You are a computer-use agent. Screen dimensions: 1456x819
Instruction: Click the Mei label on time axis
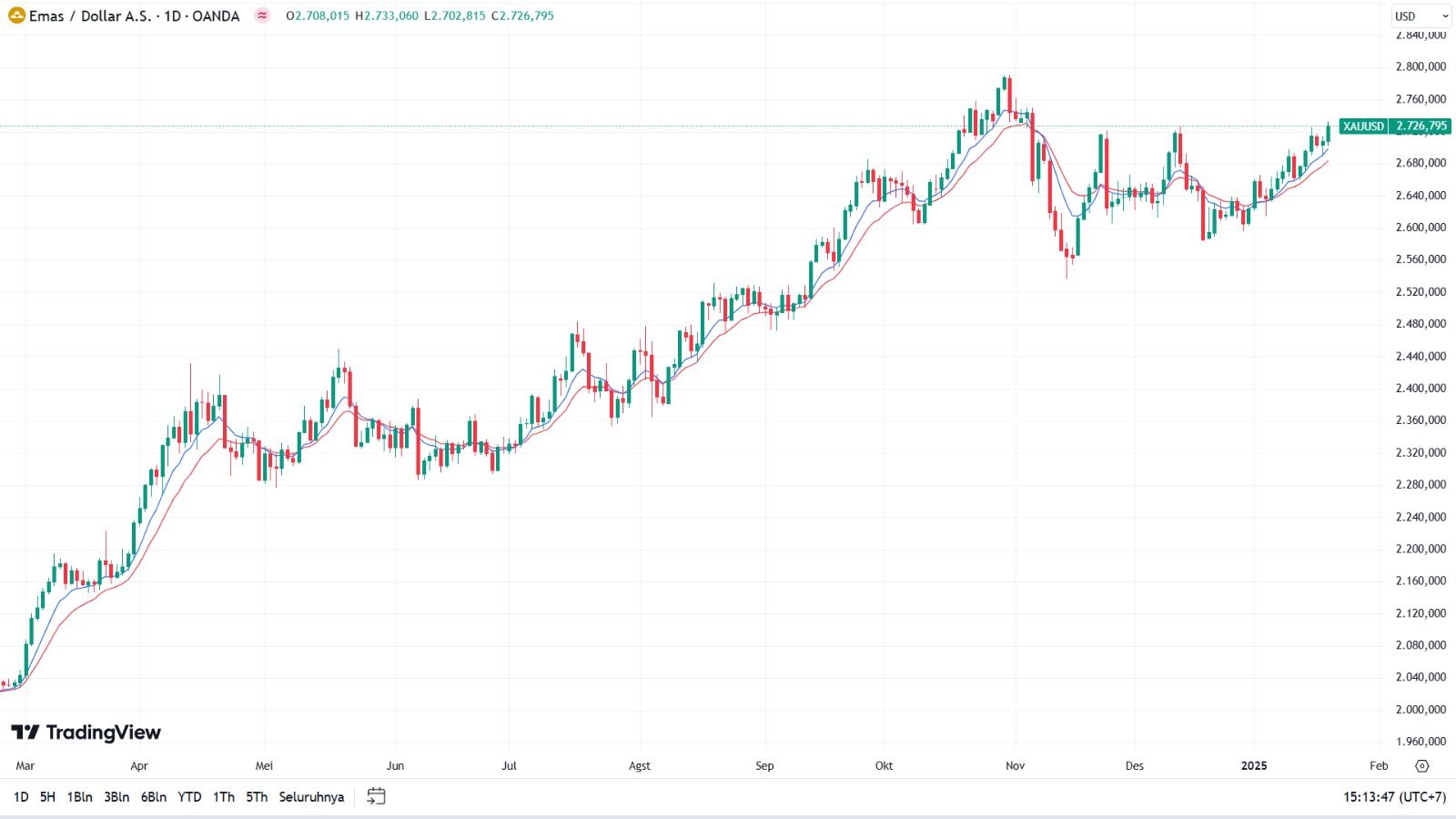(264, 766)
